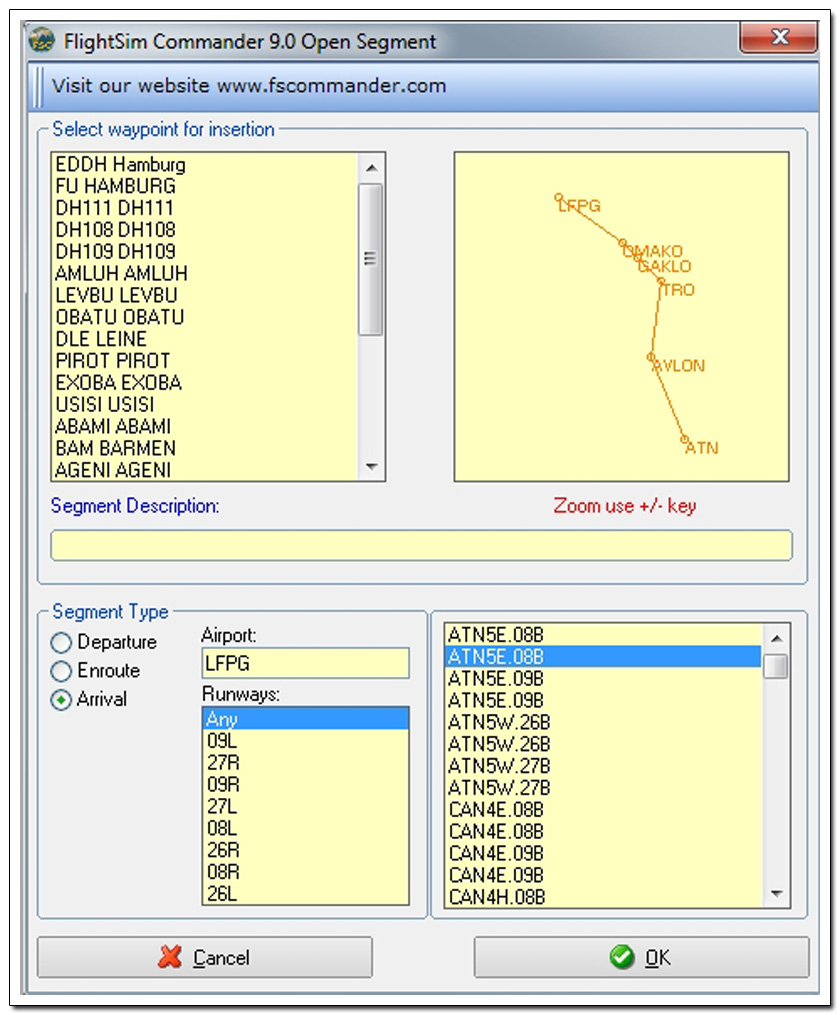Screen dimensions: 840x1015
Task: Choose the Arrival radio button
Action: pos(61,700)
